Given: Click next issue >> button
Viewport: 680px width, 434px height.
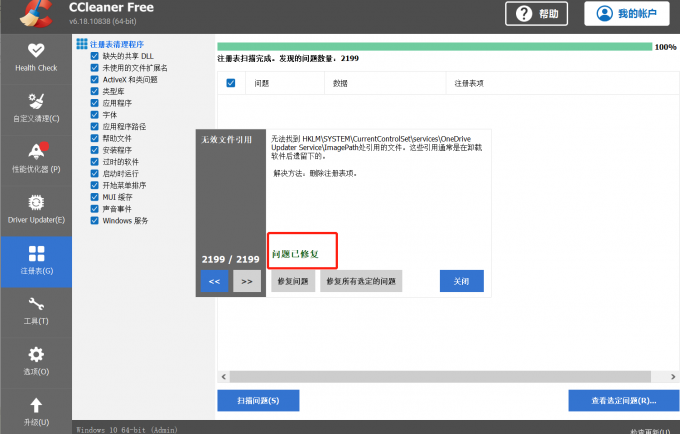Looking at the screenshot, I should (247, 281).
